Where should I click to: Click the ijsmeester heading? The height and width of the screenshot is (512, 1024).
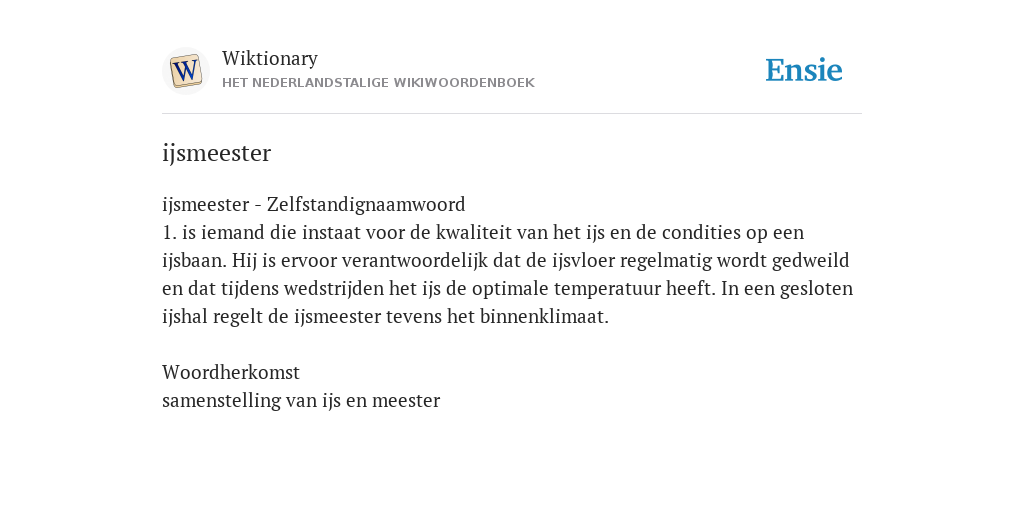216,153
